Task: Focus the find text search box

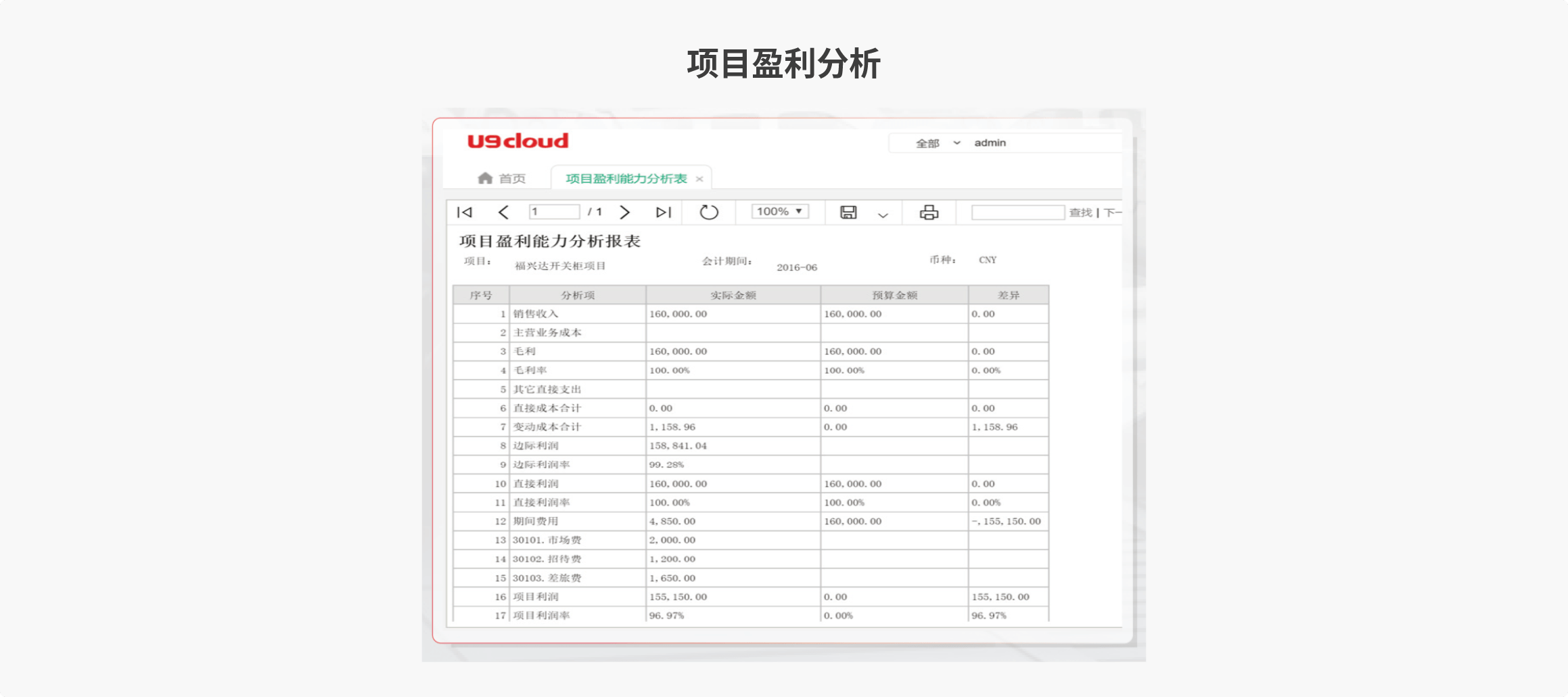Action: point(1017,212)
